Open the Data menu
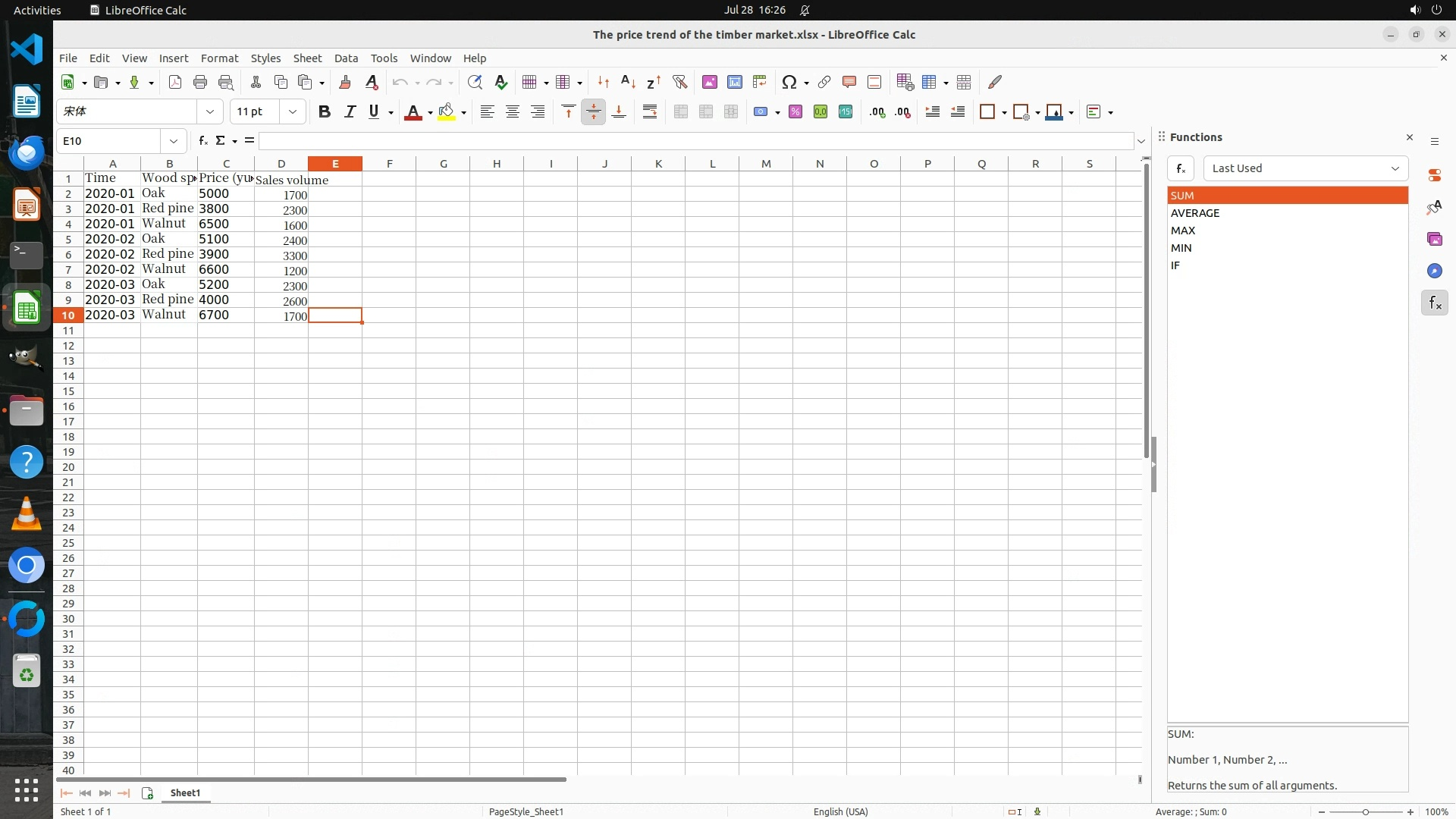 point(346,58)
